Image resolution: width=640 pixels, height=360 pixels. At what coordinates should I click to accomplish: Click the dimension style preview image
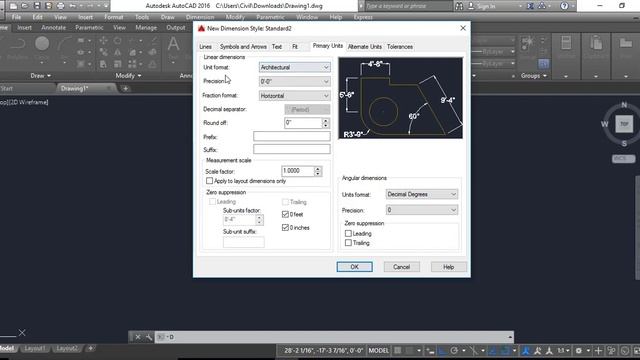[400, 98]
